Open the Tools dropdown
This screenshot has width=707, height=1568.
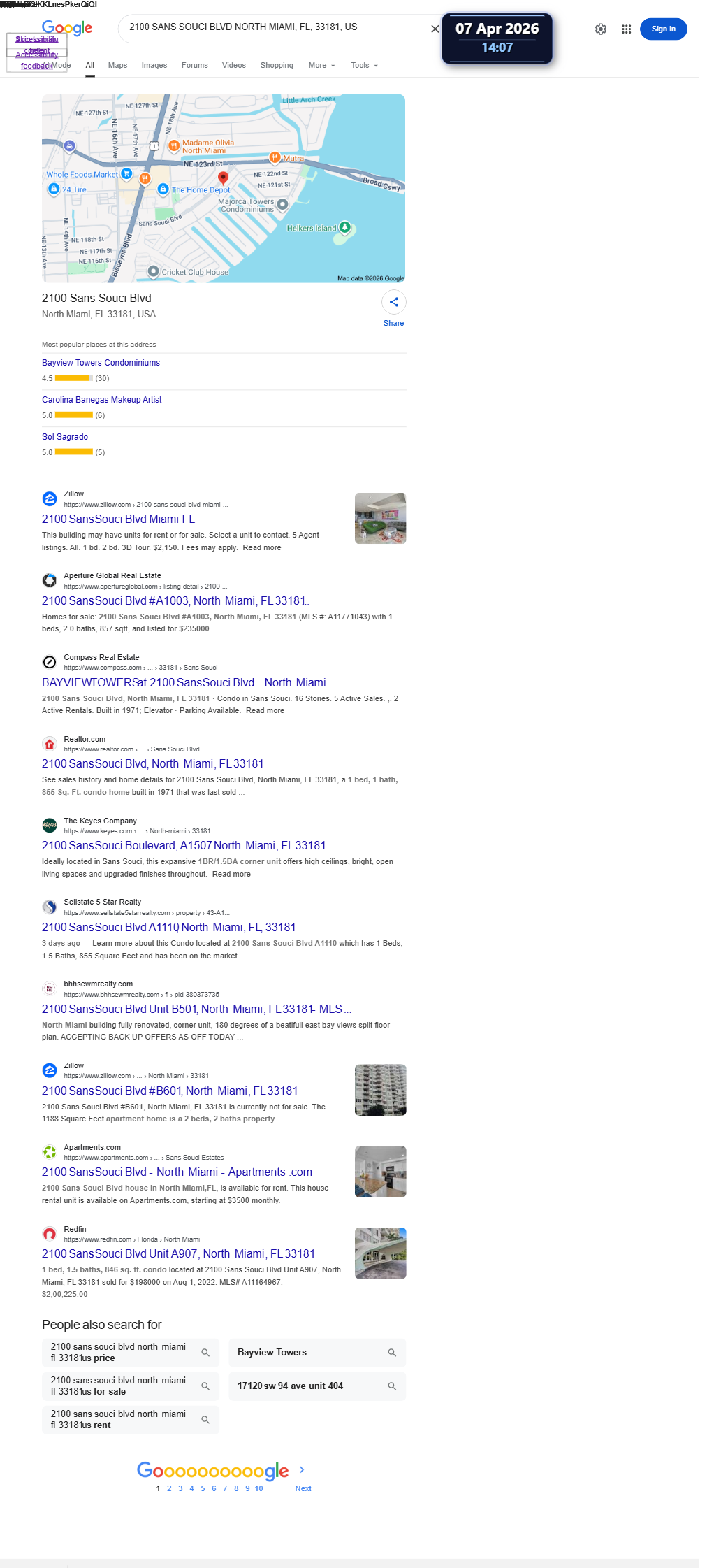coord(365,65)
